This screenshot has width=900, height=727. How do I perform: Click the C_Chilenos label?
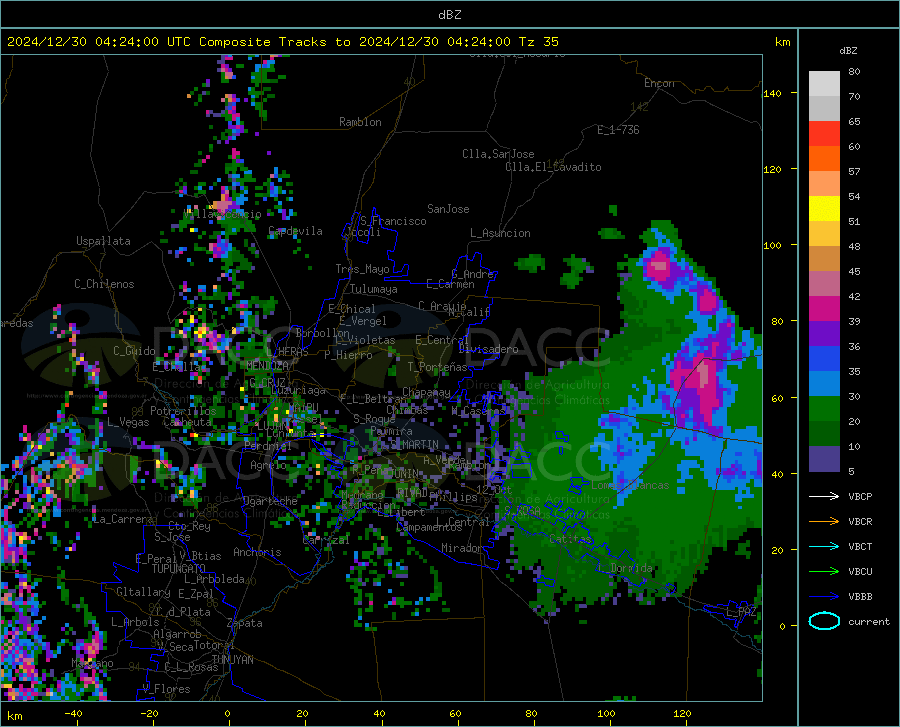104,284
